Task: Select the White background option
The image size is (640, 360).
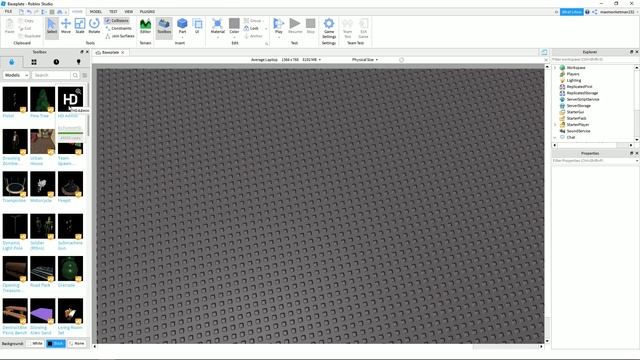Action: pos(35,343)
